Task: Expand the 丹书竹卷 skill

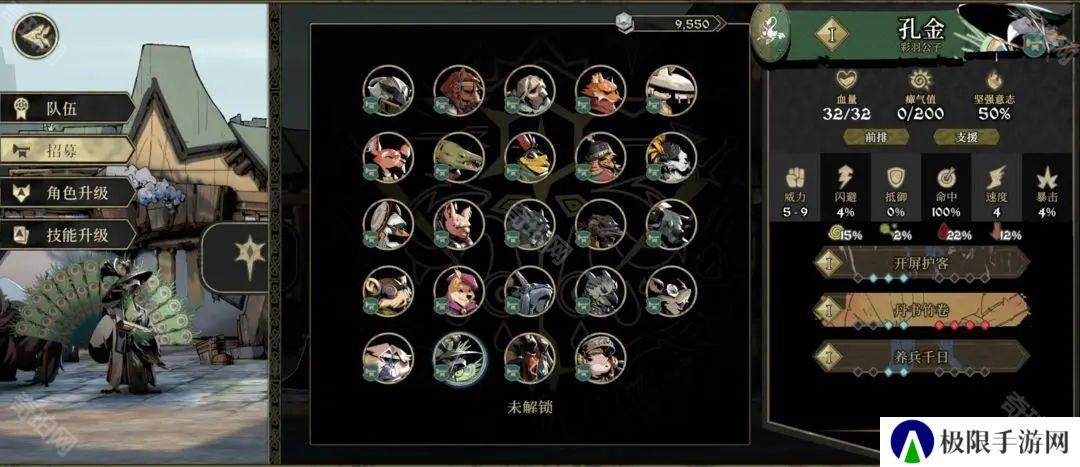Action: click(922, 310)
